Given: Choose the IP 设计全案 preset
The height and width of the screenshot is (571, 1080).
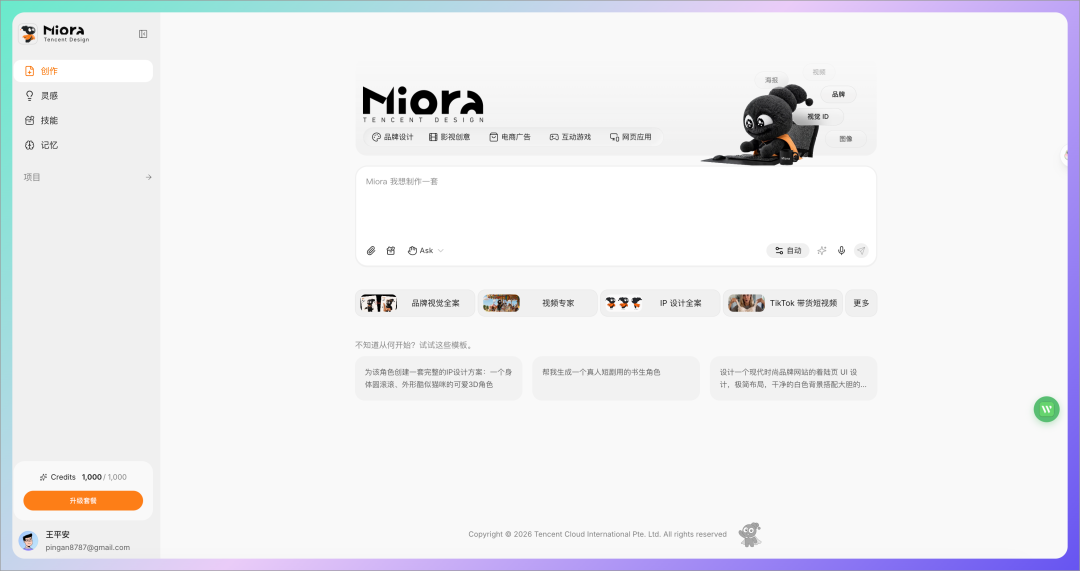Looking at the screenshot, I should (x=660, y=303).
